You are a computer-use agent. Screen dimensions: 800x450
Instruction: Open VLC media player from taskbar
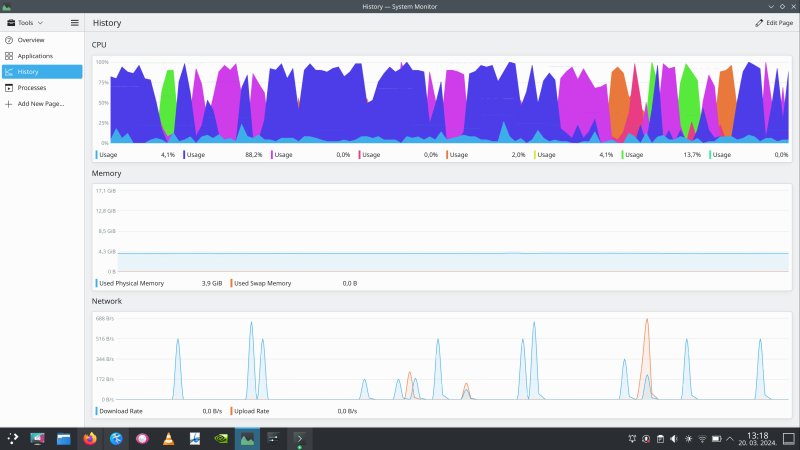pyautogui.click(x=168, y=438)
